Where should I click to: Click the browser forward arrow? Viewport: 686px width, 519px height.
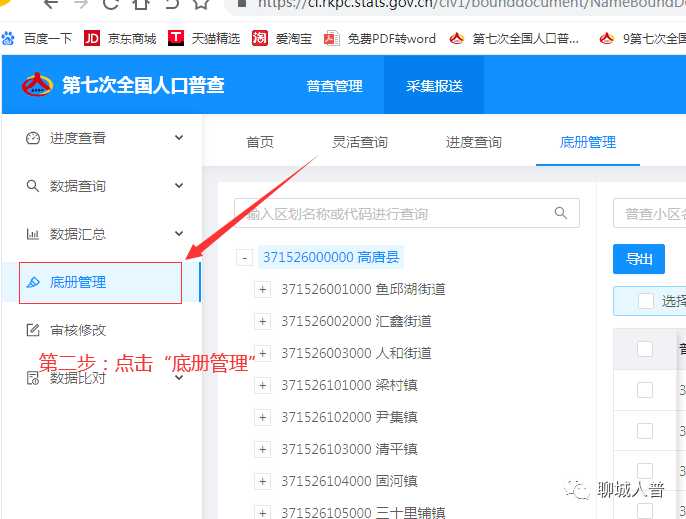[x=81, y=4]
